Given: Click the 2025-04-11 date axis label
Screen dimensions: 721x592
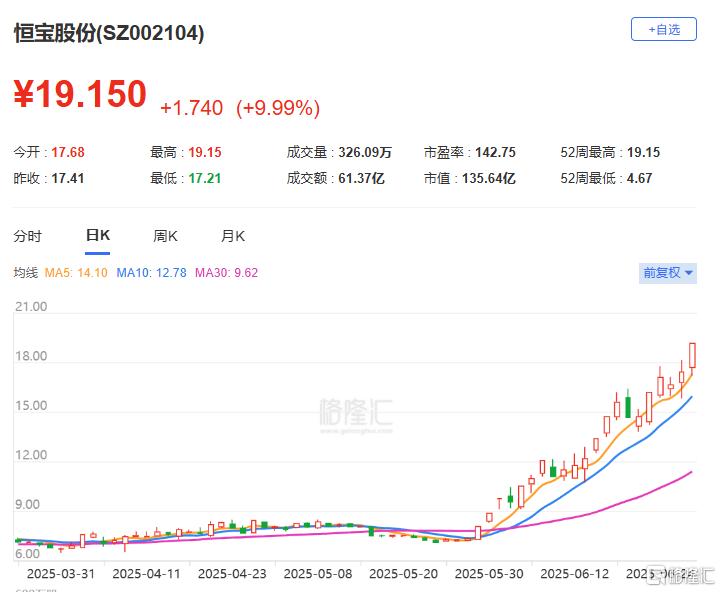Looking at the screenshot, I should (146, 574).
